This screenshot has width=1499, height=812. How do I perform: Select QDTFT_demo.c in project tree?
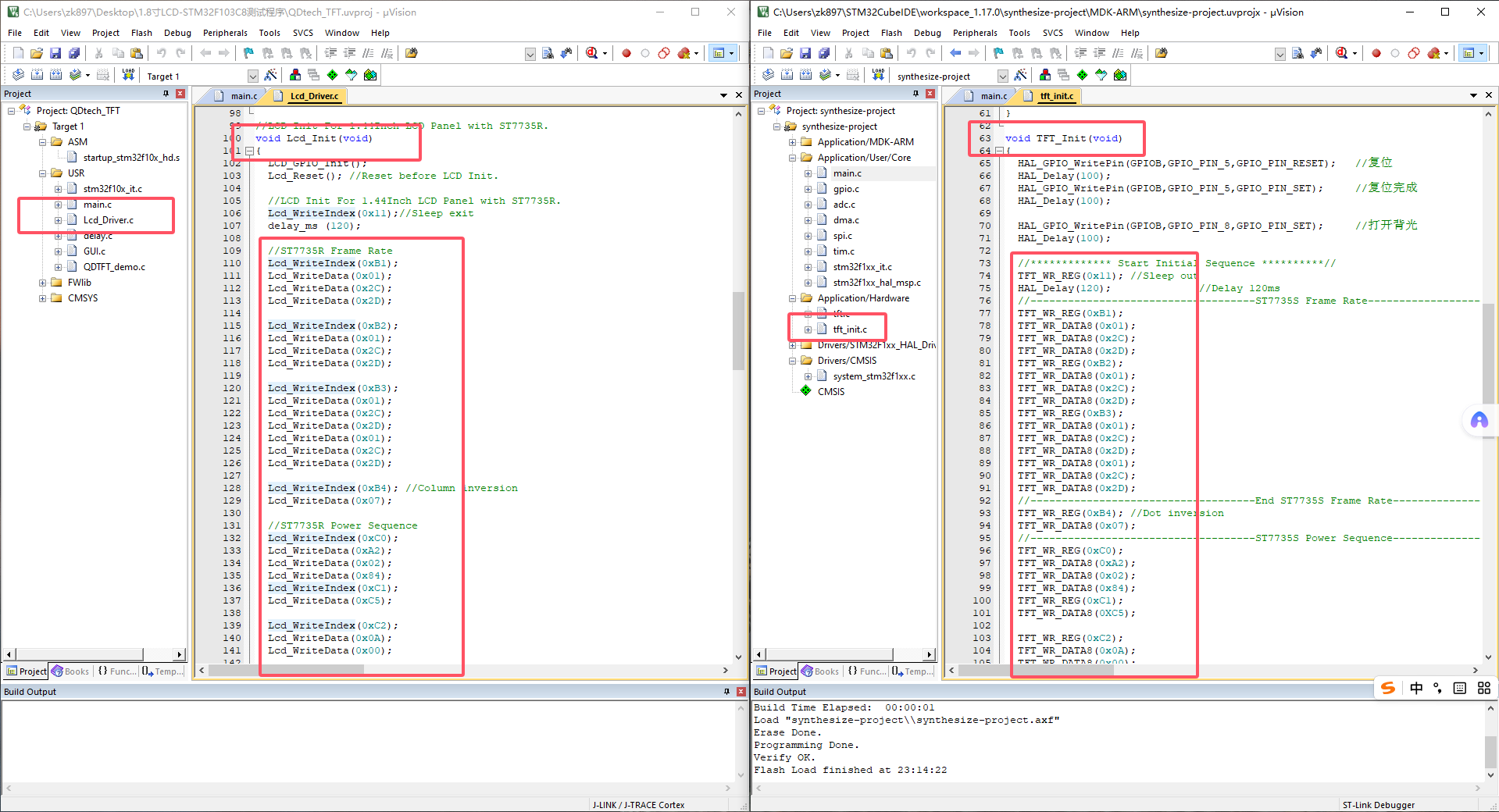click(114, 267)
